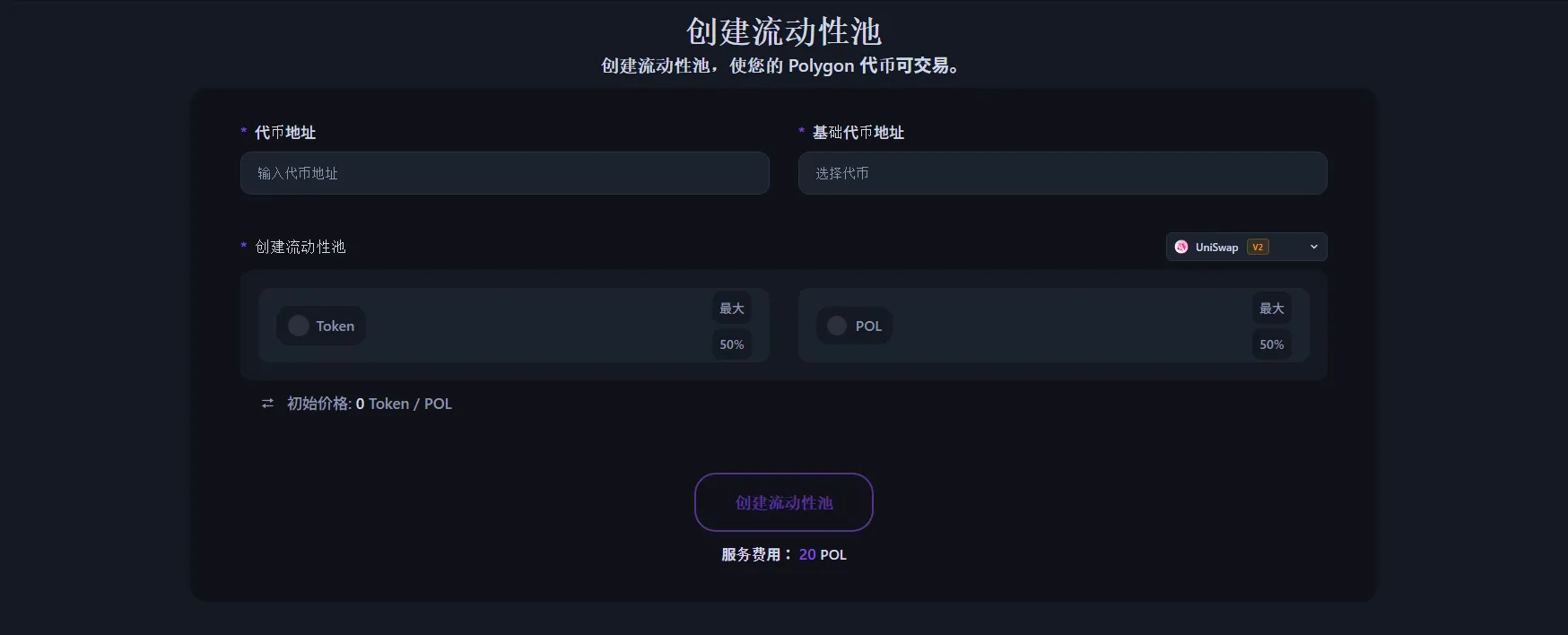This screenshot has height=635, width=1568.
Task: Focus the 输入代币地址 input field
Action: pos(504,173)
